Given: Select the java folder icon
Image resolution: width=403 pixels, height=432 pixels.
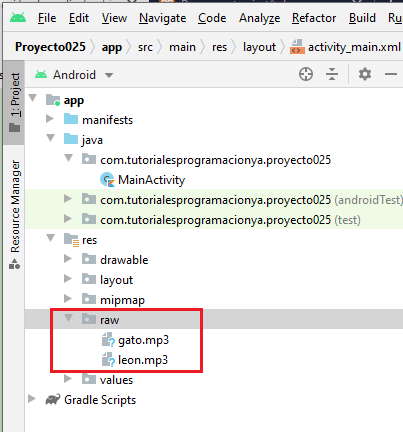Looking at the screenshot, I should click(x=71, y=139).
